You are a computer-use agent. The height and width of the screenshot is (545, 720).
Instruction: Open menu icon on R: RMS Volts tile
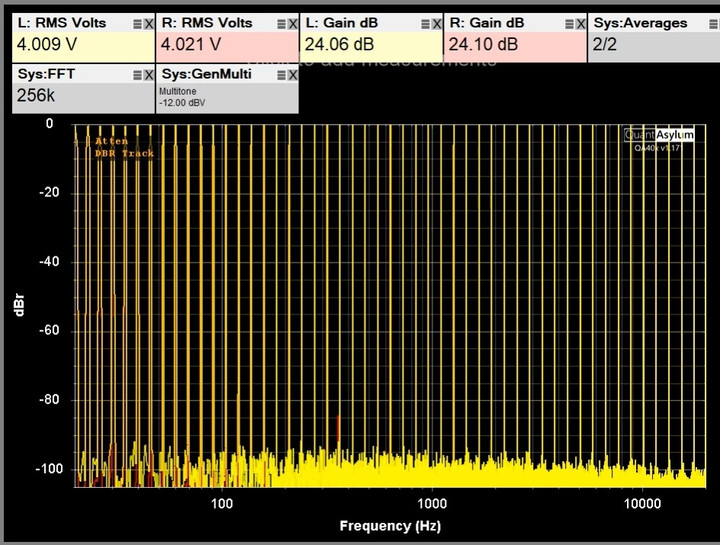tap(281, 24)
